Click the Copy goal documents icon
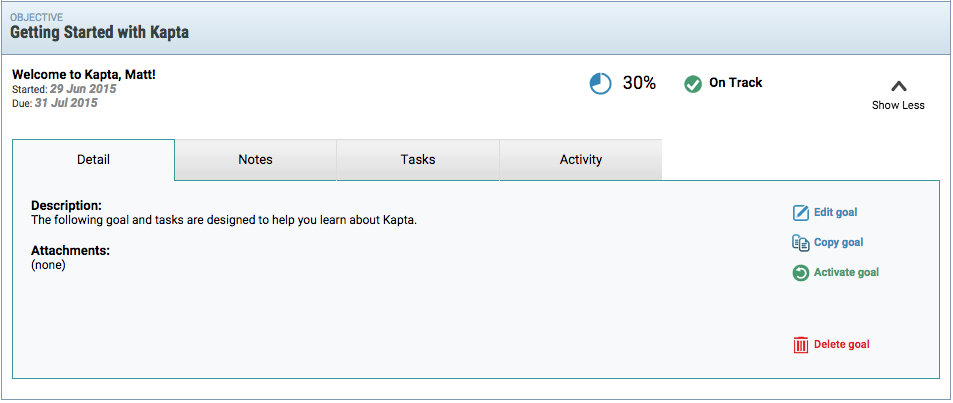The image size is (953, 403). pyautogui.click(x=801, y=243)
